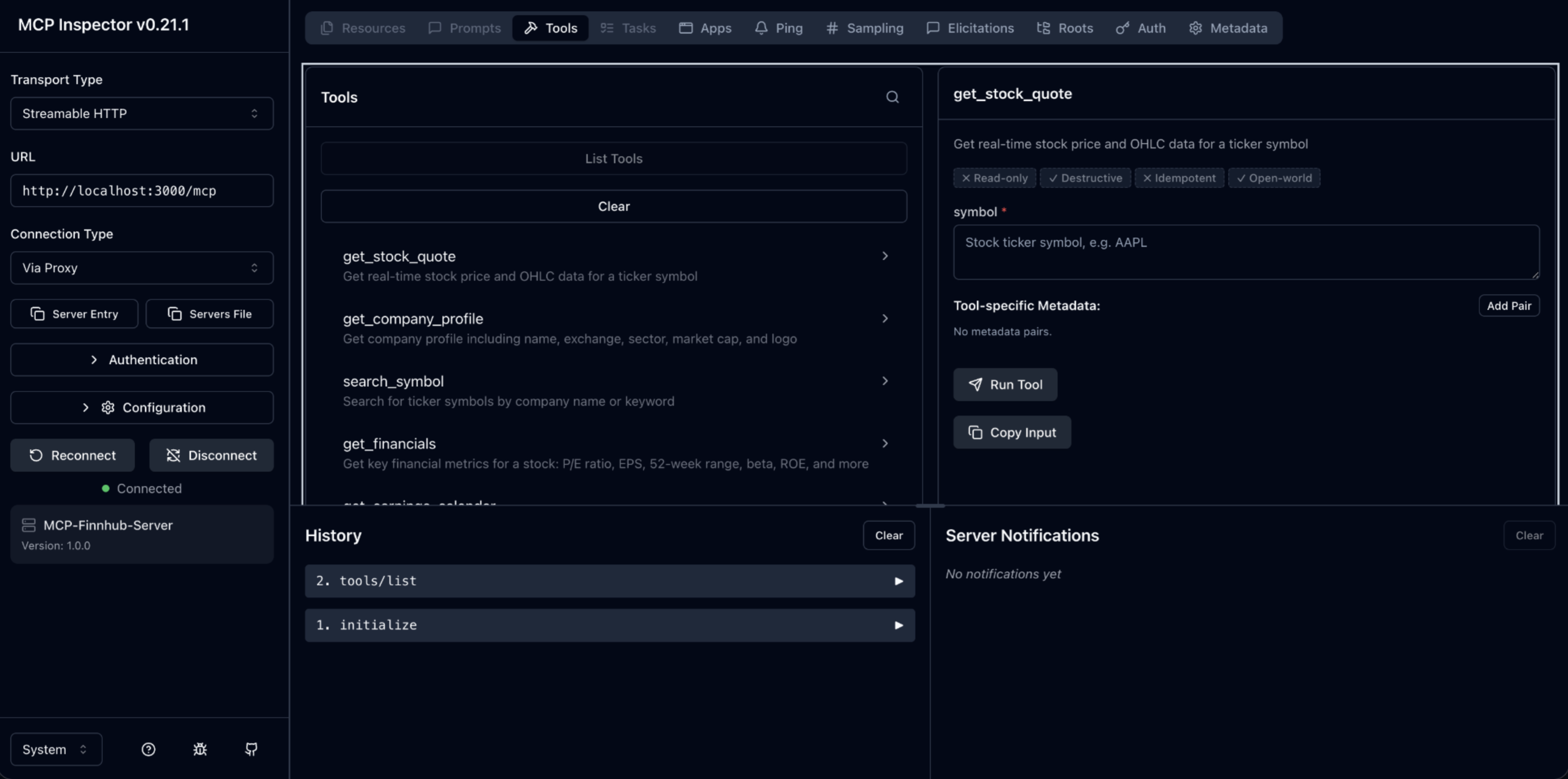Switch to the Auth tab
The width and height of the screenshot is (1568, 779).
pos(1141,28)
